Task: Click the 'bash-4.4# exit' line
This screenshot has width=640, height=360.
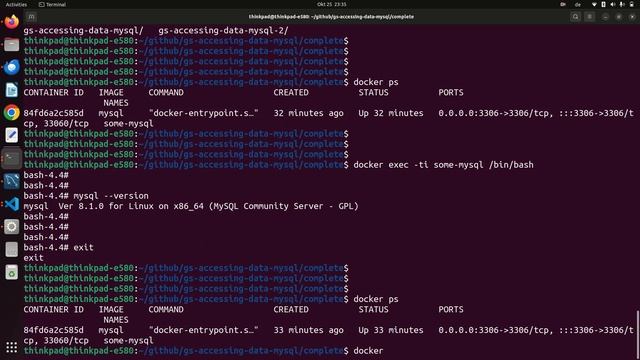Action: 58,247
